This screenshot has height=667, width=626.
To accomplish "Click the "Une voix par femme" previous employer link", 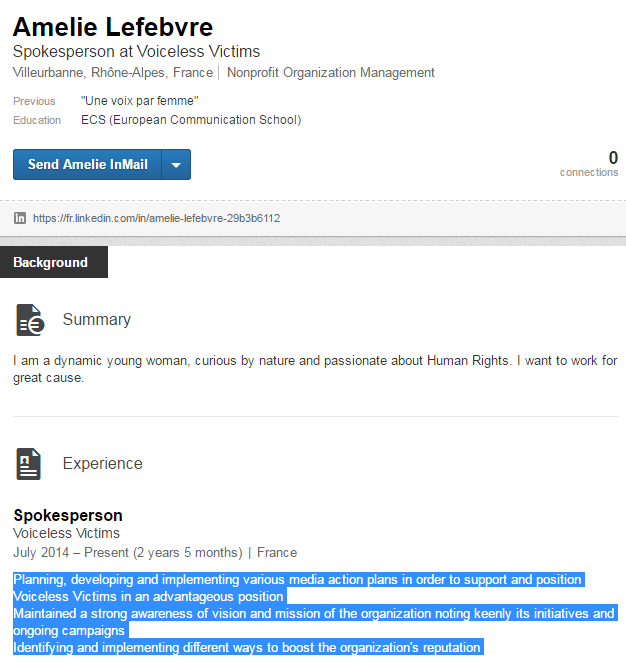I will coord(139,101).
